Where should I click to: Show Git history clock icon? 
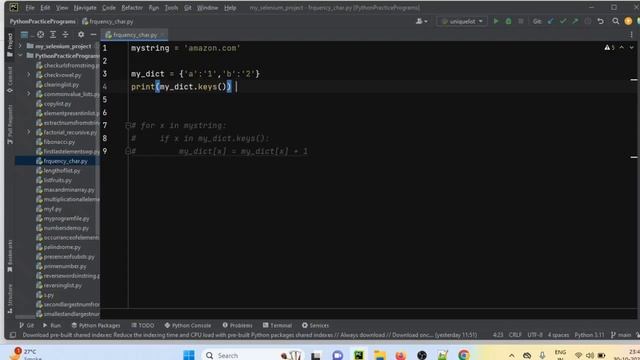point(587,21)
